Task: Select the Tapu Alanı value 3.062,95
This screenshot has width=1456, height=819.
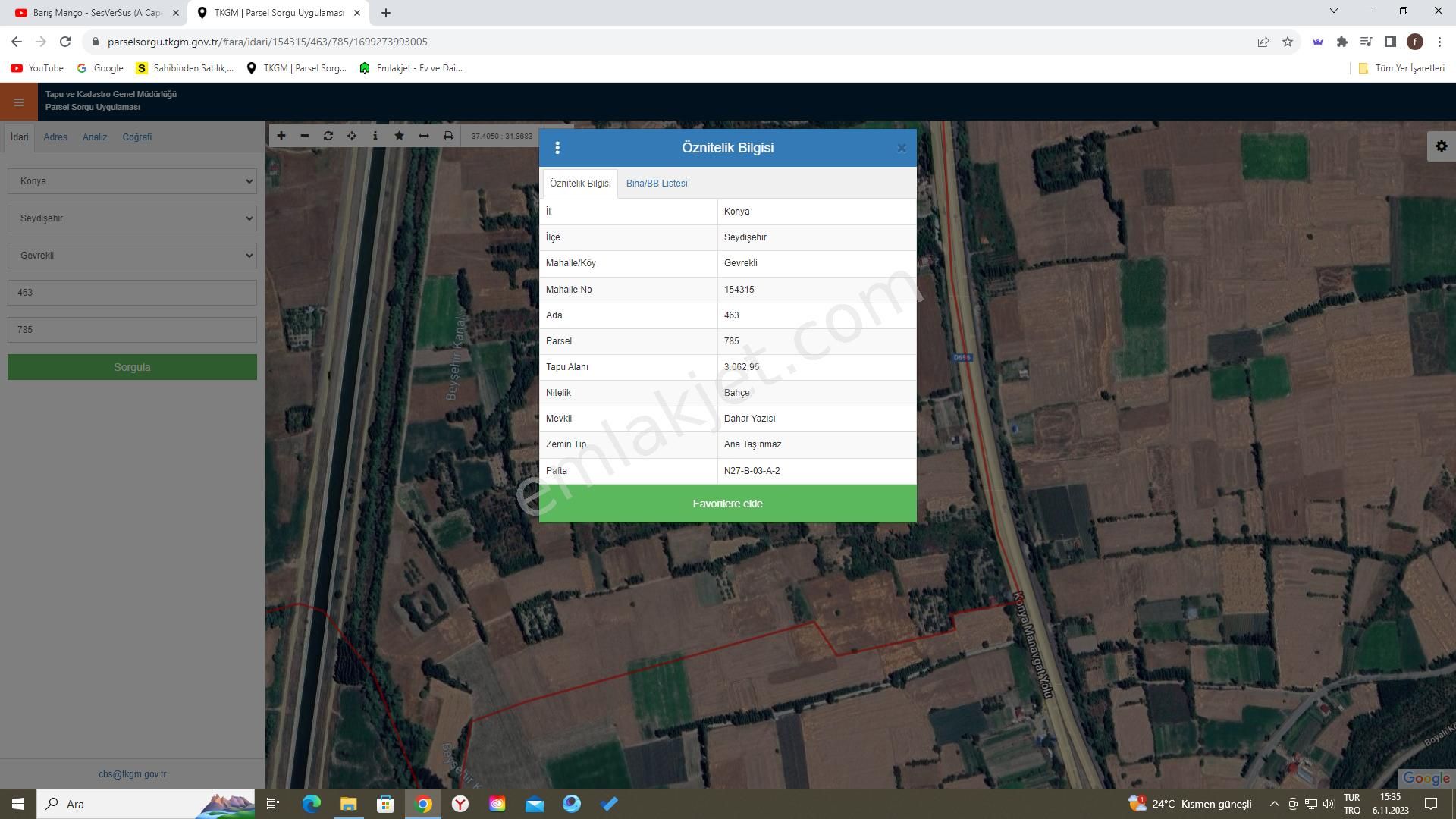Action: click(742, 367)
